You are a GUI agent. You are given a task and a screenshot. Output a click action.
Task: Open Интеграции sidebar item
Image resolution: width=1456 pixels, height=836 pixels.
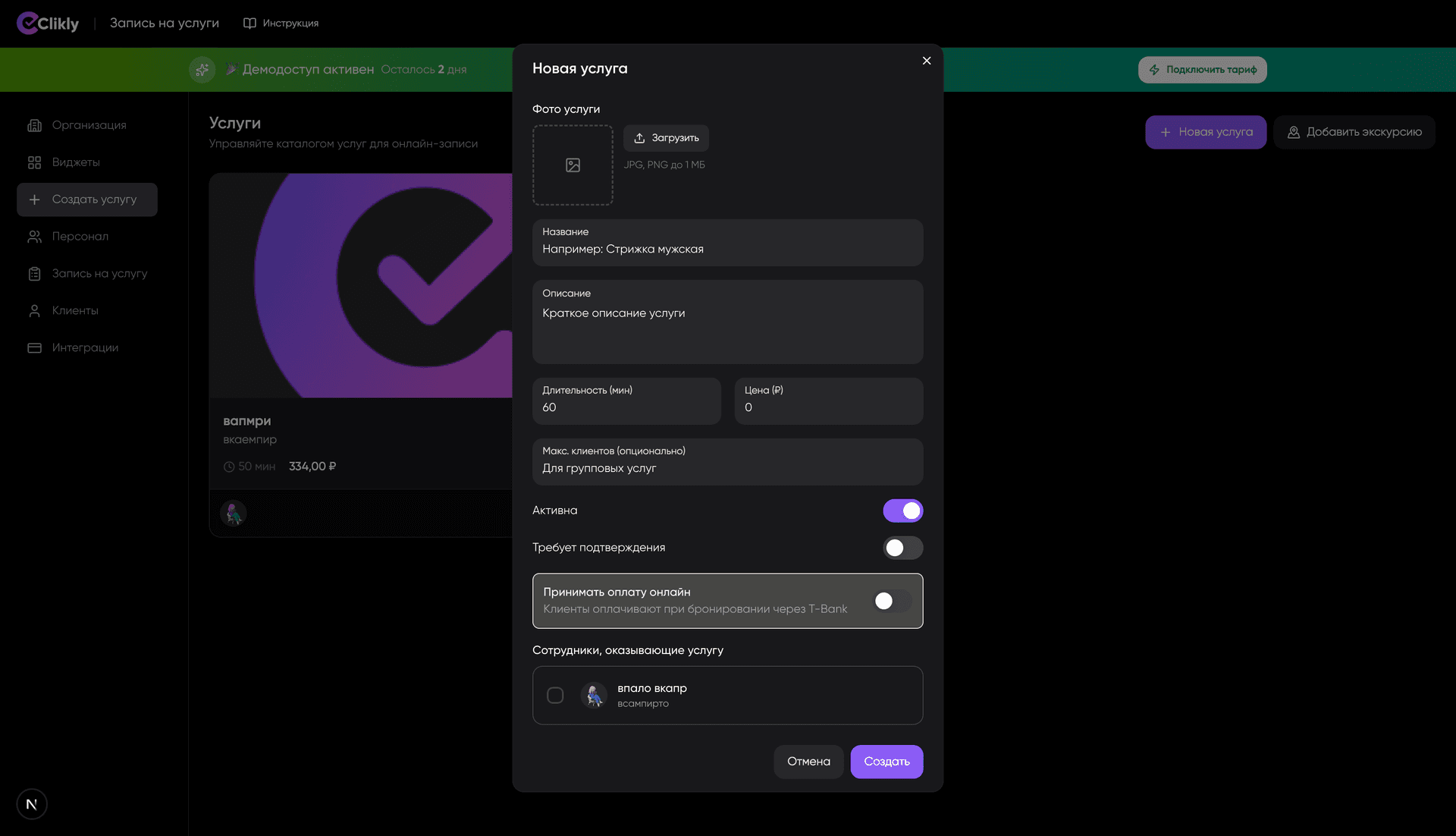pos(85,347)
